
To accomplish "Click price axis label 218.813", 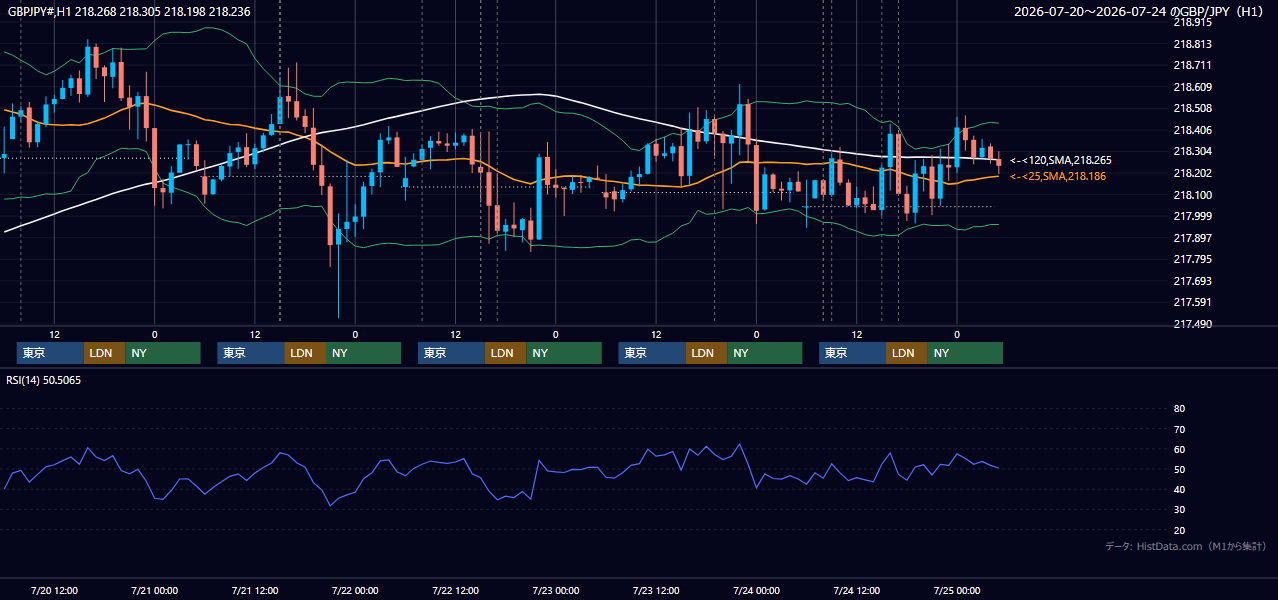I will point(1192,44).
